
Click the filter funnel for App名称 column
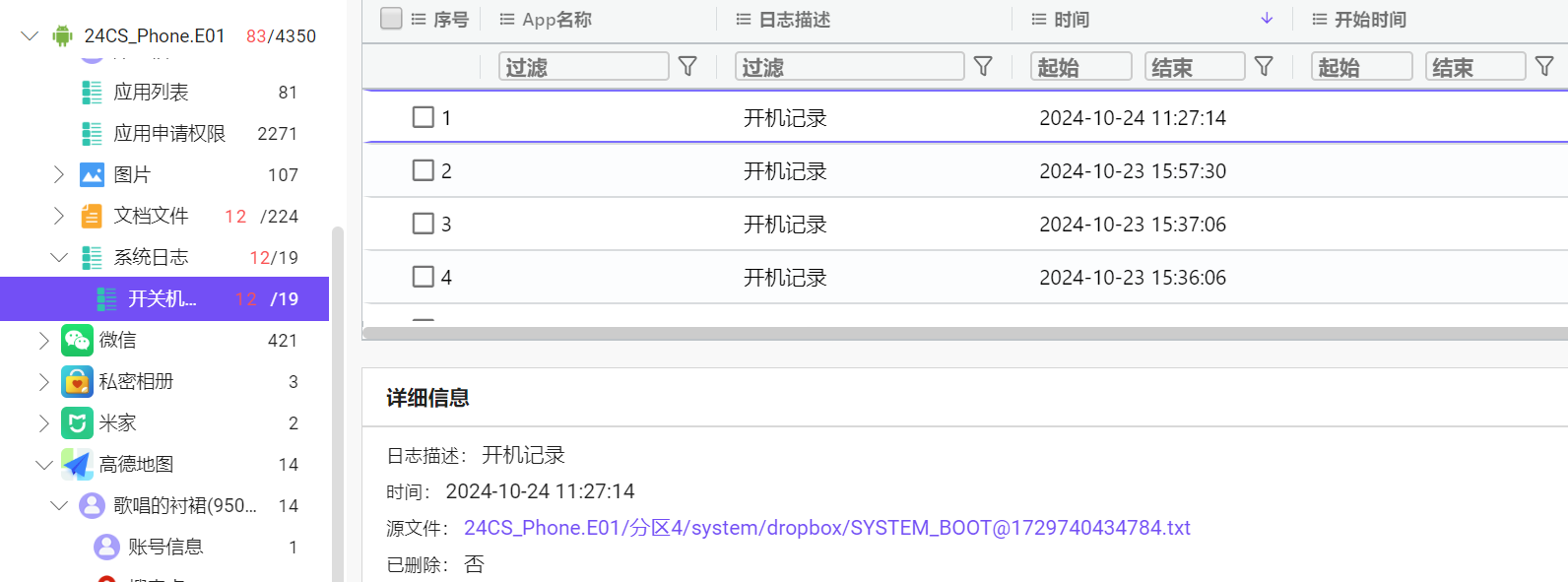point(688,66)
